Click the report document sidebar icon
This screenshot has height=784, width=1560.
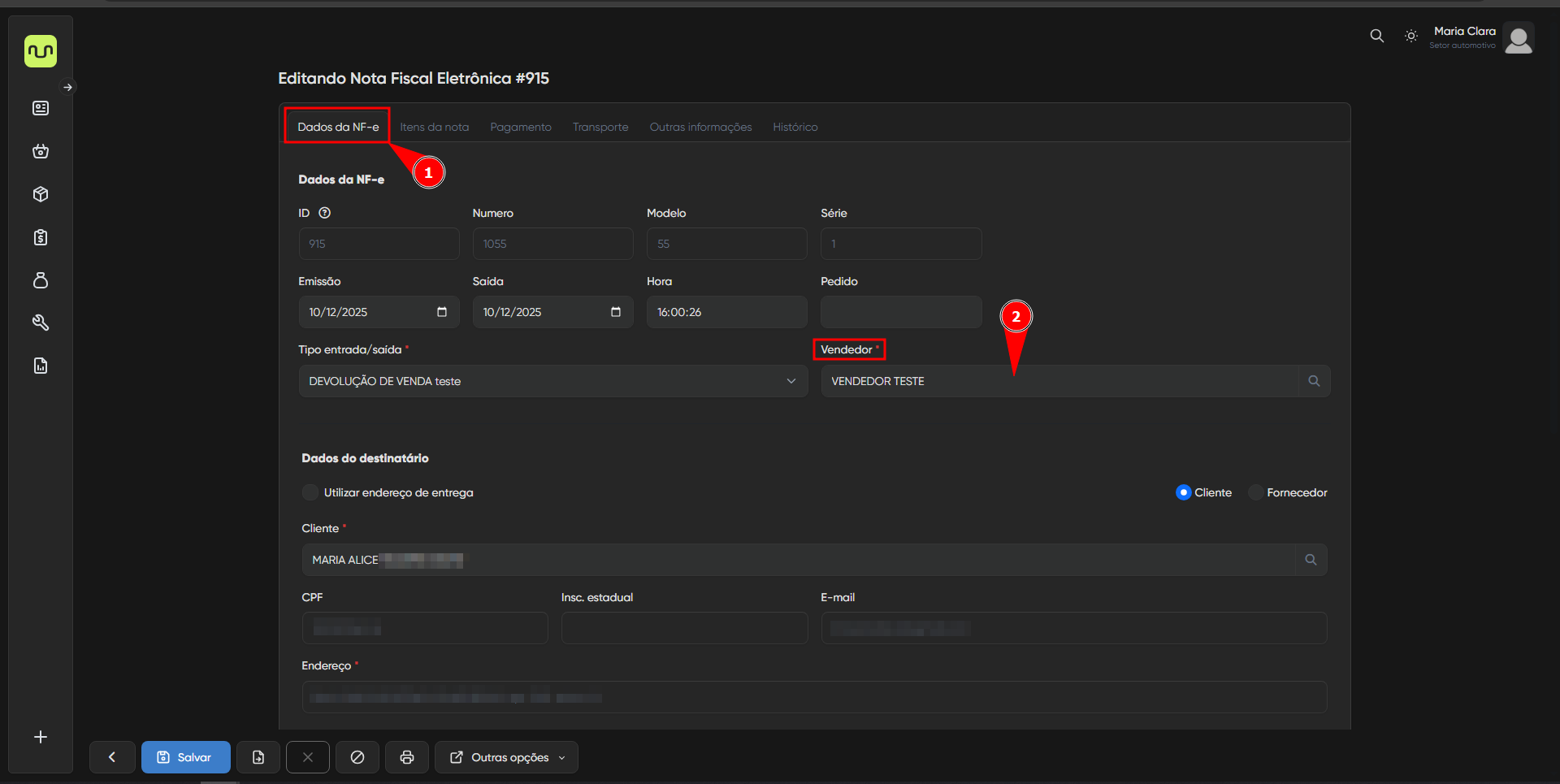click(41, 366)
